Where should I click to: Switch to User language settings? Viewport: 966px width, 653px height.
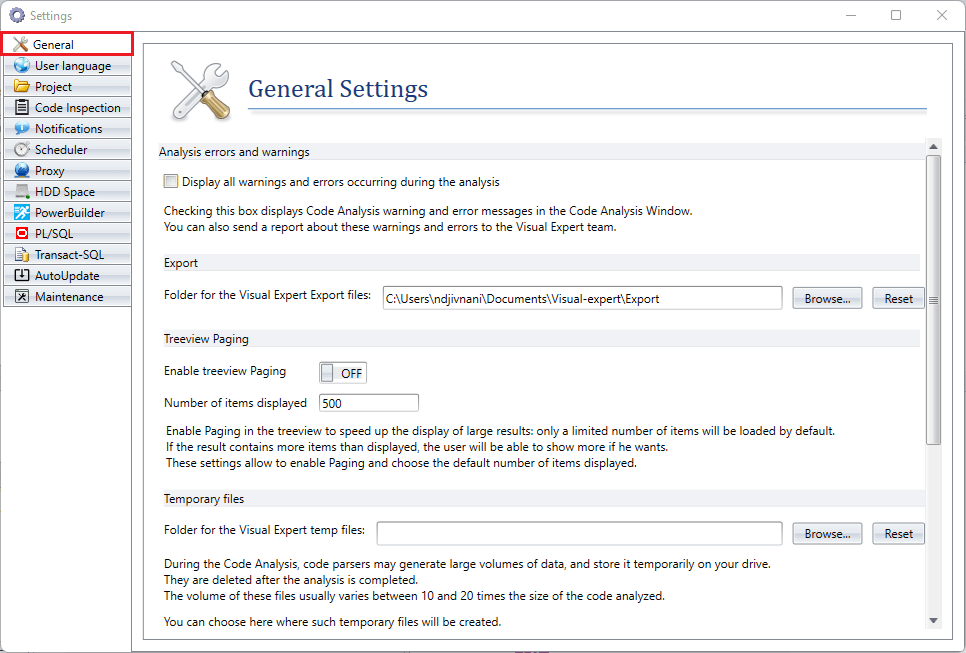point(67,65)
